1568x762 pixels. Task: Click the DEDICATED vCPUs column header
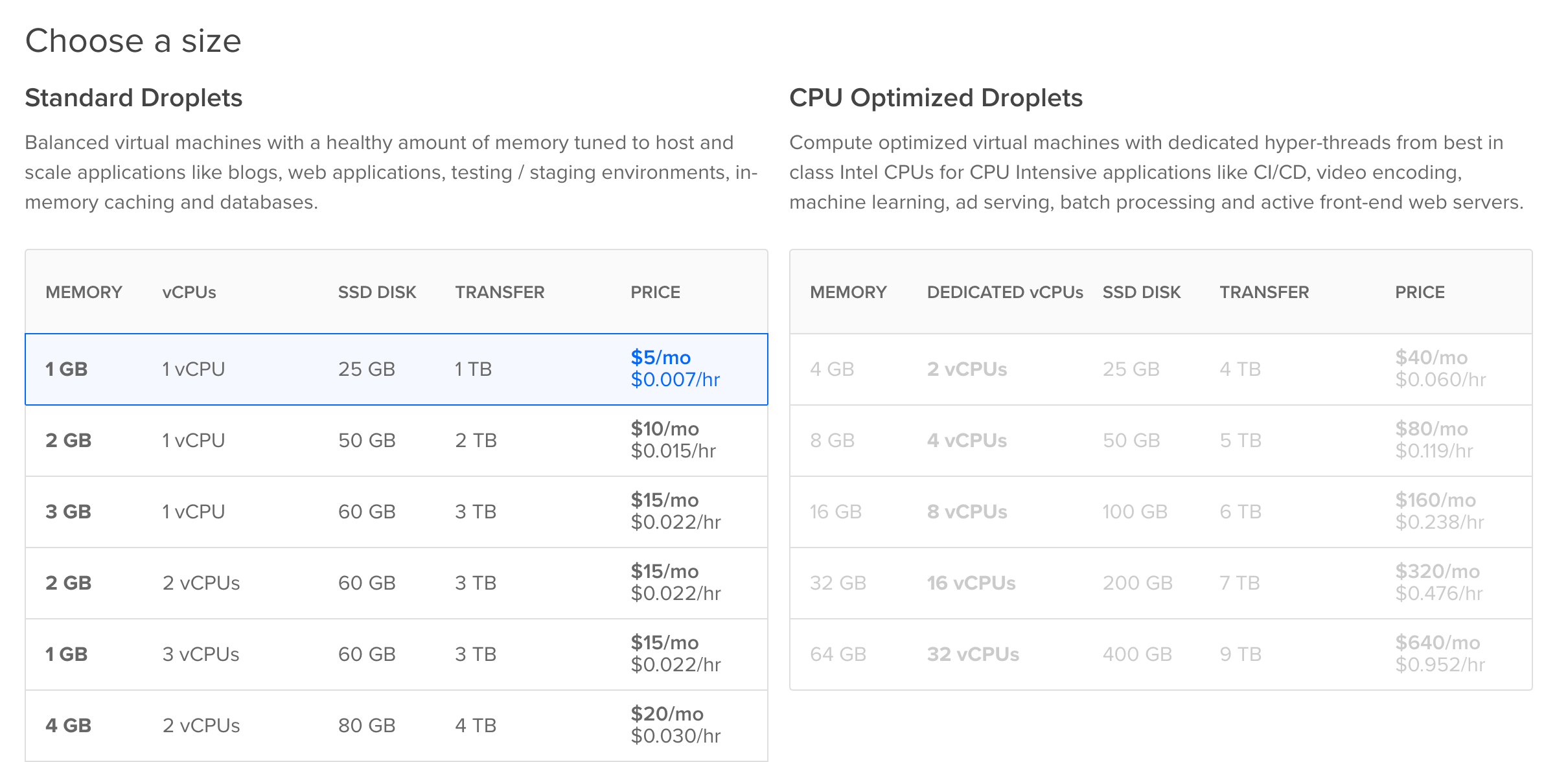tap(1004, 292)
